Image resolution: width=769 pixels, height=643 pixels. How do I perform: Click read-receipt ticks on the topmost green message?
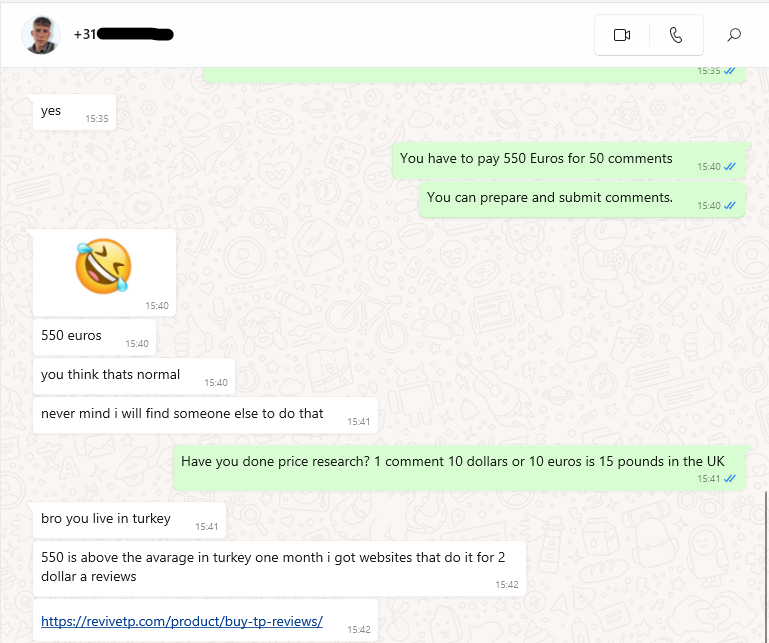coord(730,71)
